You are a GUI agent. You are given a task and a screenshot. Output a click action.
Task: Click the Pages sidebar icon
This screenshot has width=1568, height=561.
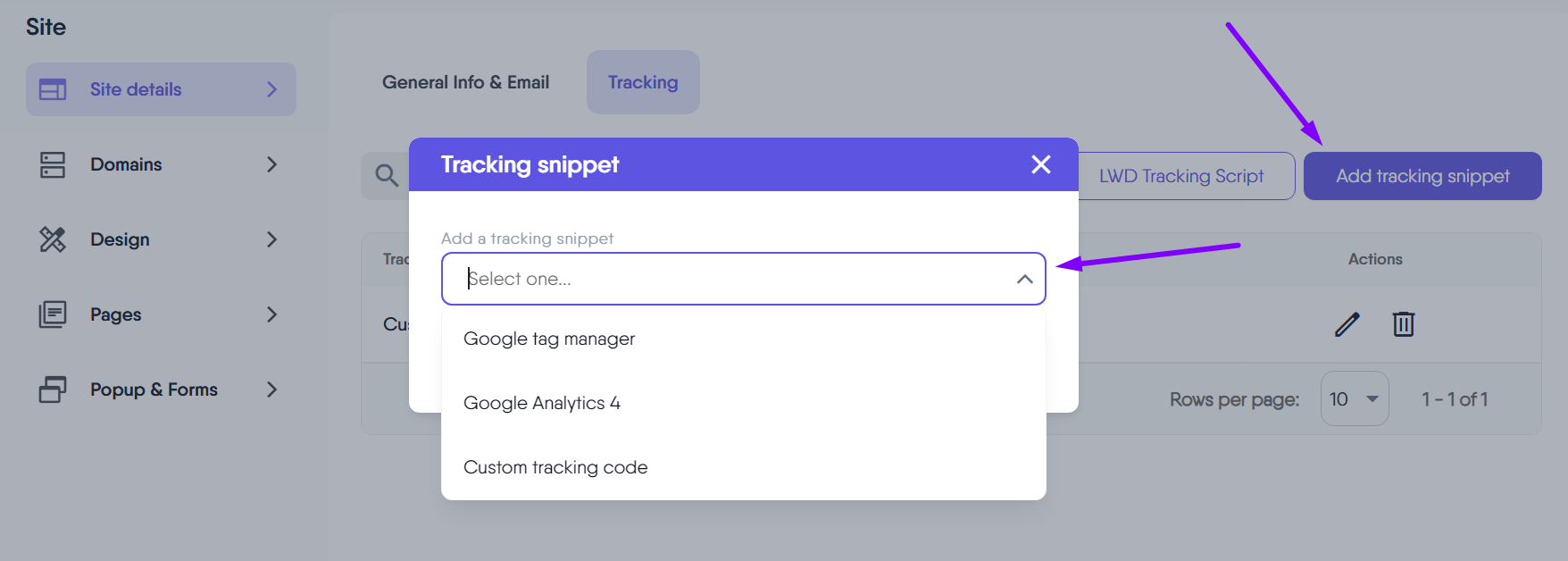pos(53,314)
